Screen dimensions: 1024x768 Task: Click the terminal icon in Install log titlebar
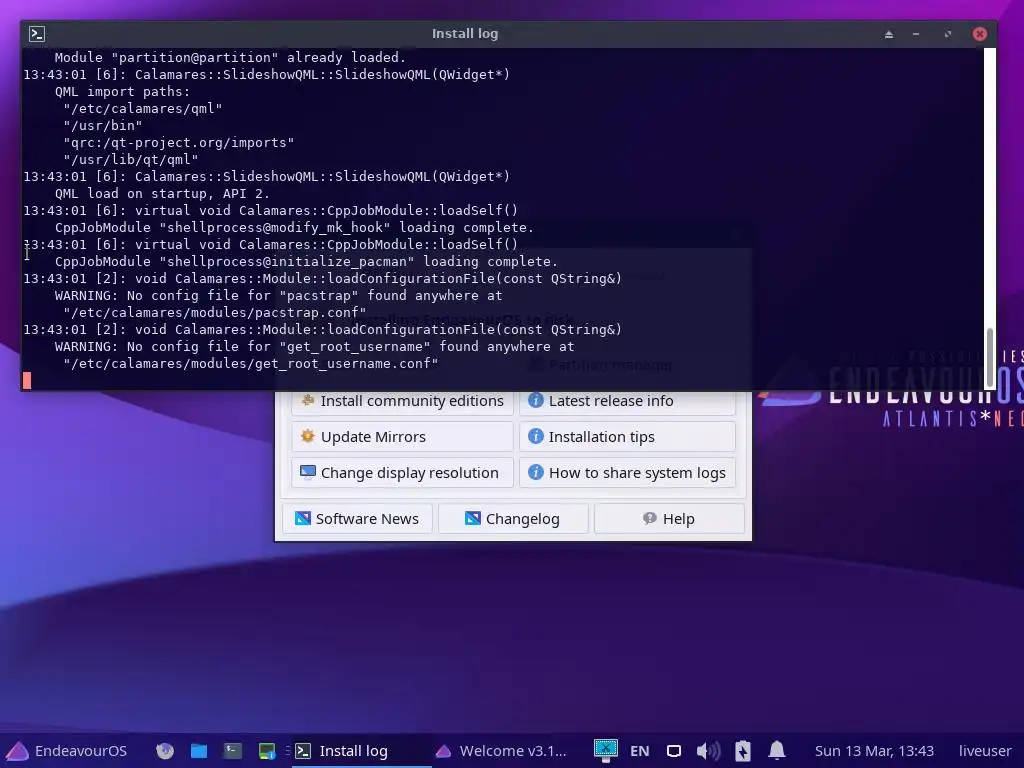tap(37, 34)
